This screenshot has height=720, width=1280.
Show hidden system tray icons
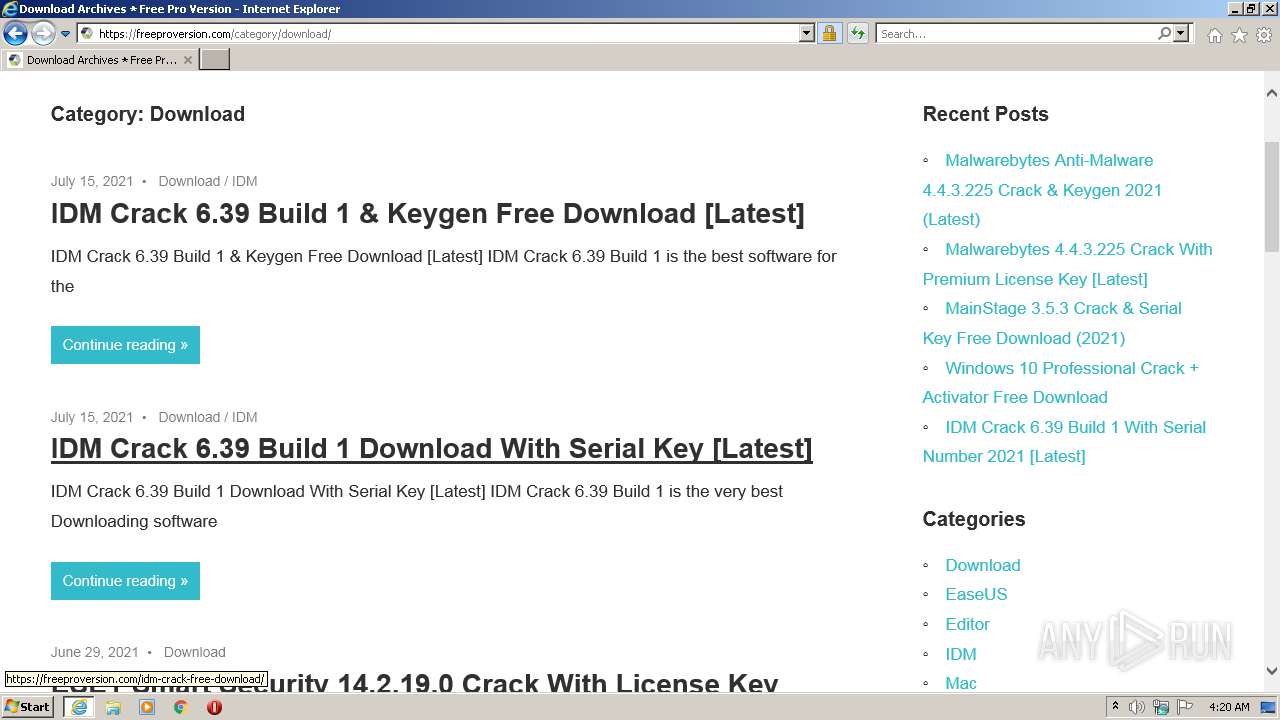point(1115,707)
